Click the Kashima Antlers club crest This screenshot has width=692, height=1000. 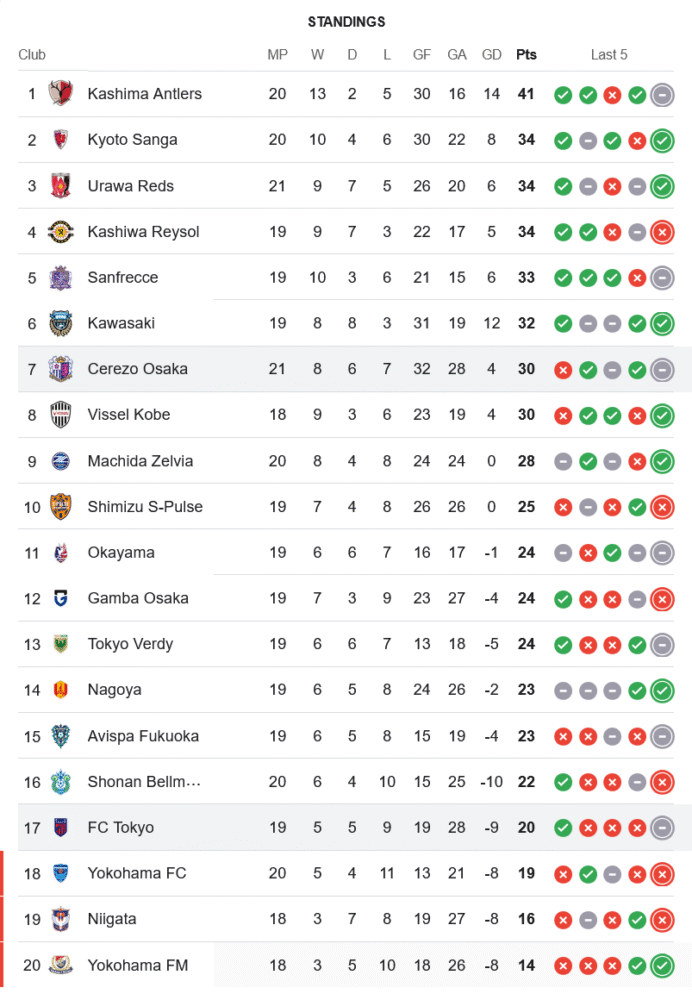pyautogui.click(x=62, y=94)
